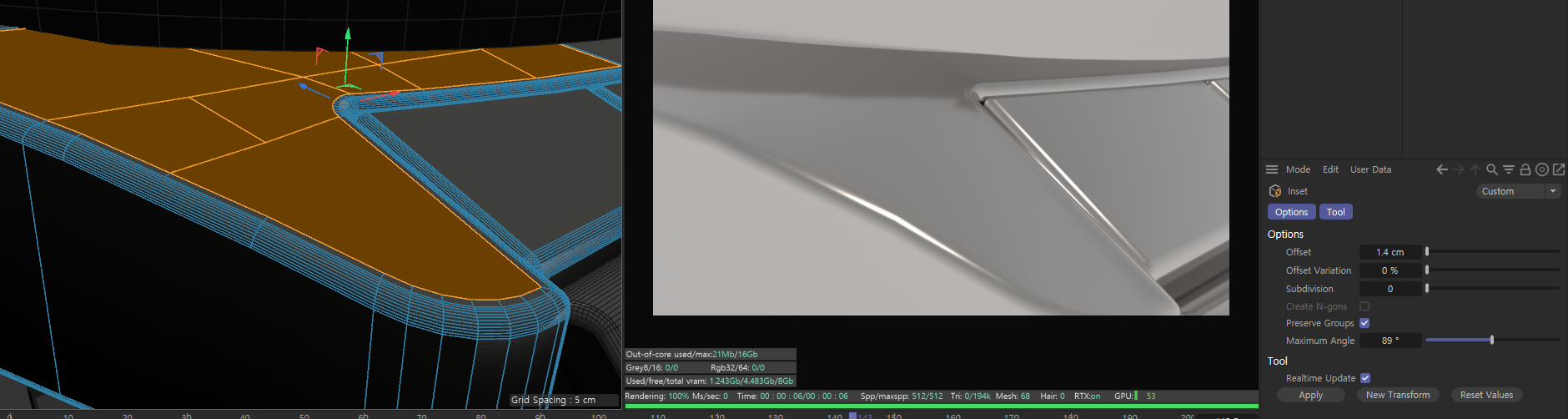The width and height of the screenshot is (1568, 419).
Task: Click the back arrow in Attribute Manager
Action: 1442,169
